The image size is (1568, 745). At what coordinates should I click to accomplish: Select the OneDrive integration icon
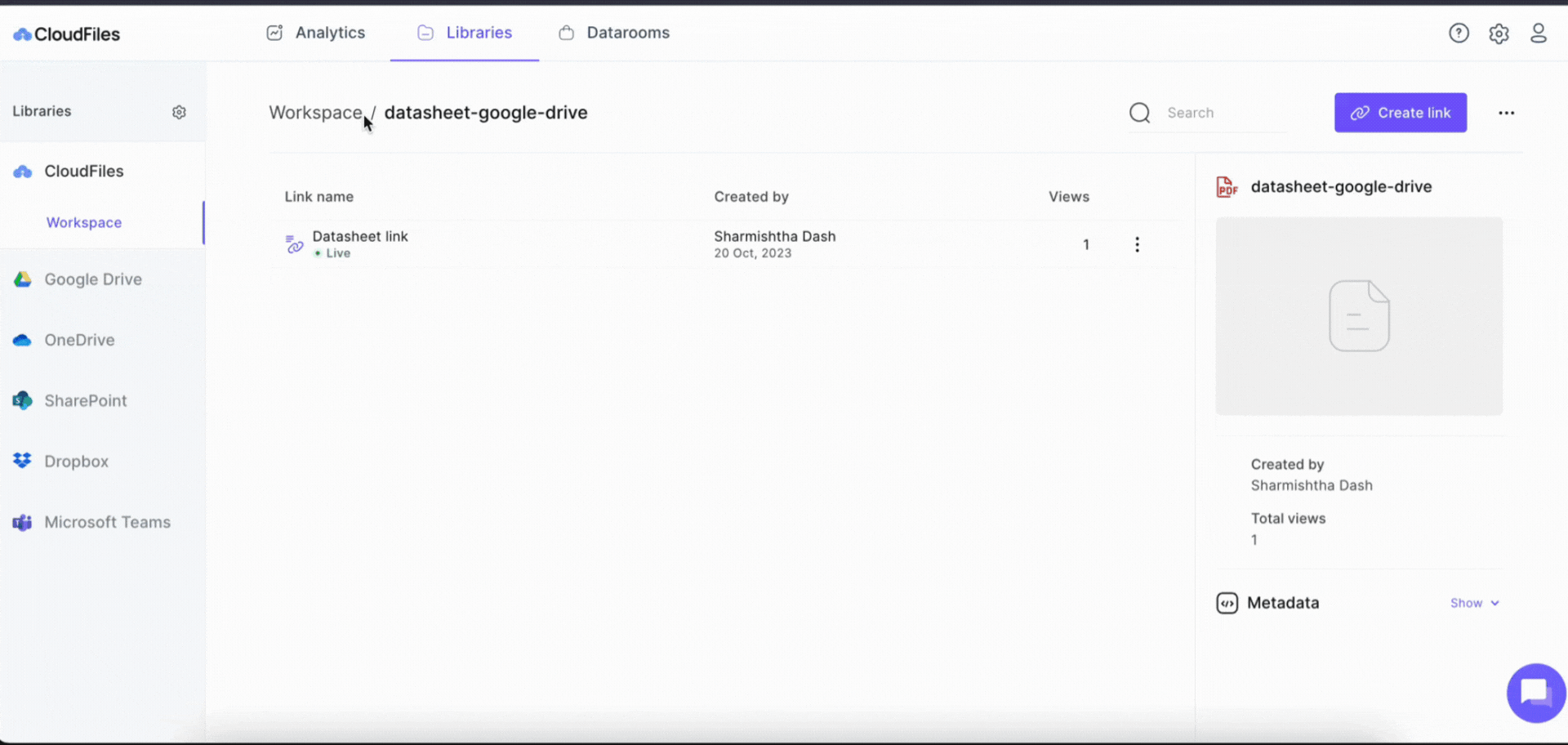21,340
